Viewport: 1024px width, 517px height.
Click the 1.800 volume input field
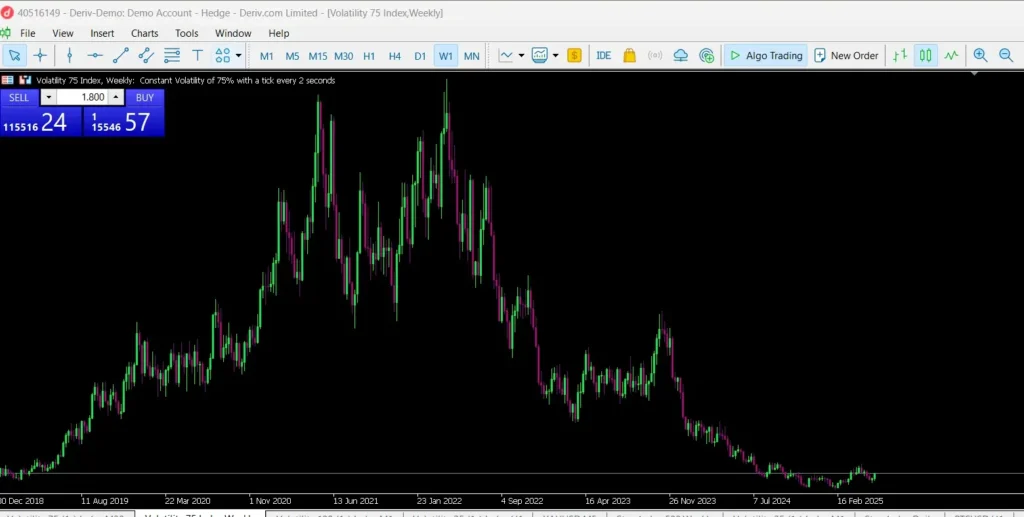pos(82,97)
